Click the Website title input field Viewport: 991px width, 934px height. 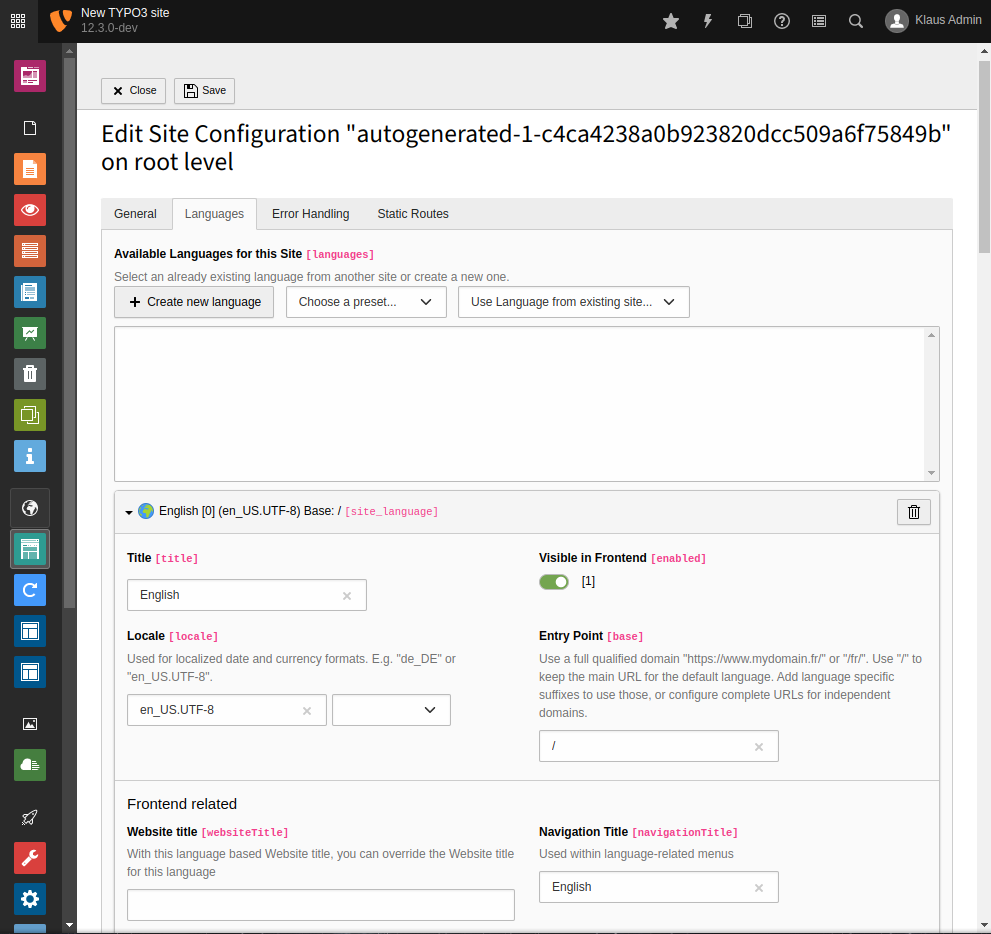320,905
